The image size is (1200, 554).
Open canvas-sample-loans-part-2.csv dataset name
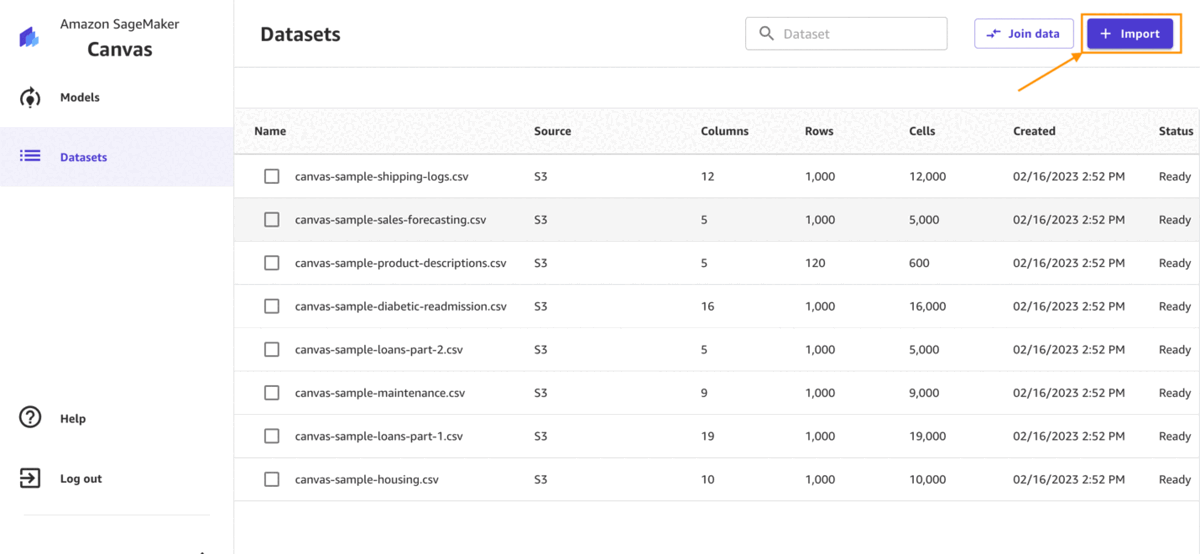379,349
